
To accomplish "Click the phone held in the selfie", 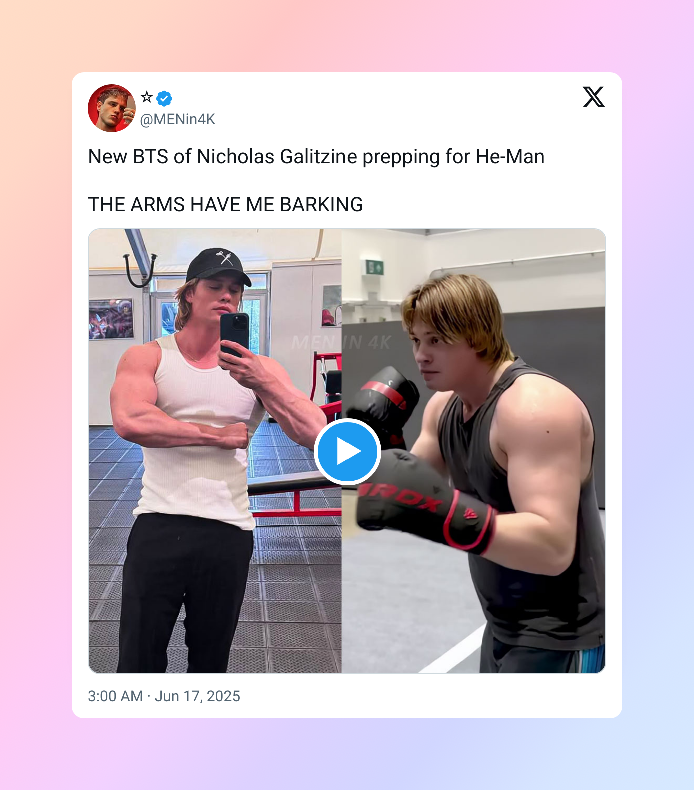I will [x=234, y=334].
